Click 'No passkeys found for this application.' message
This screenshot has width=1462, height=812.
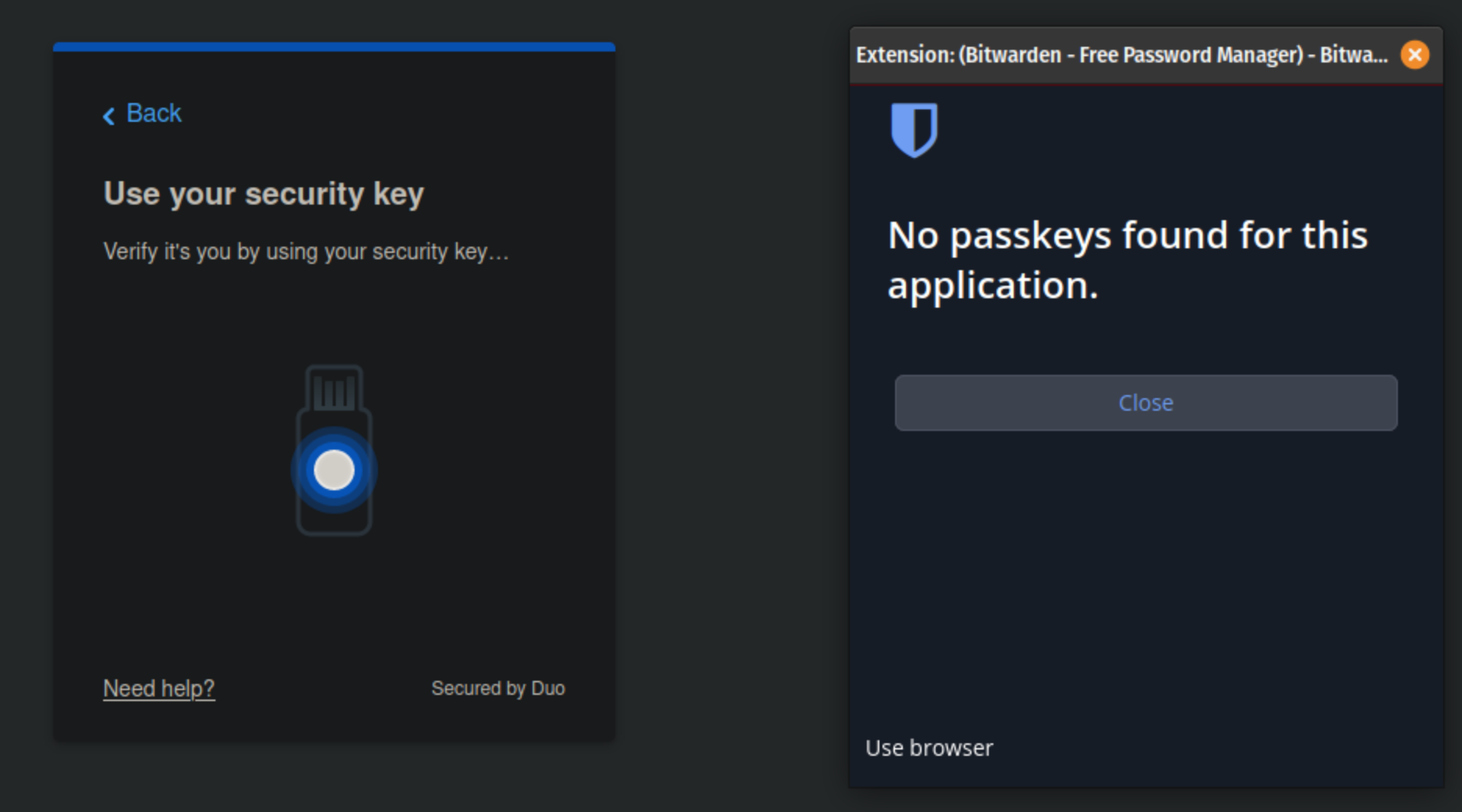[1128, 260]
